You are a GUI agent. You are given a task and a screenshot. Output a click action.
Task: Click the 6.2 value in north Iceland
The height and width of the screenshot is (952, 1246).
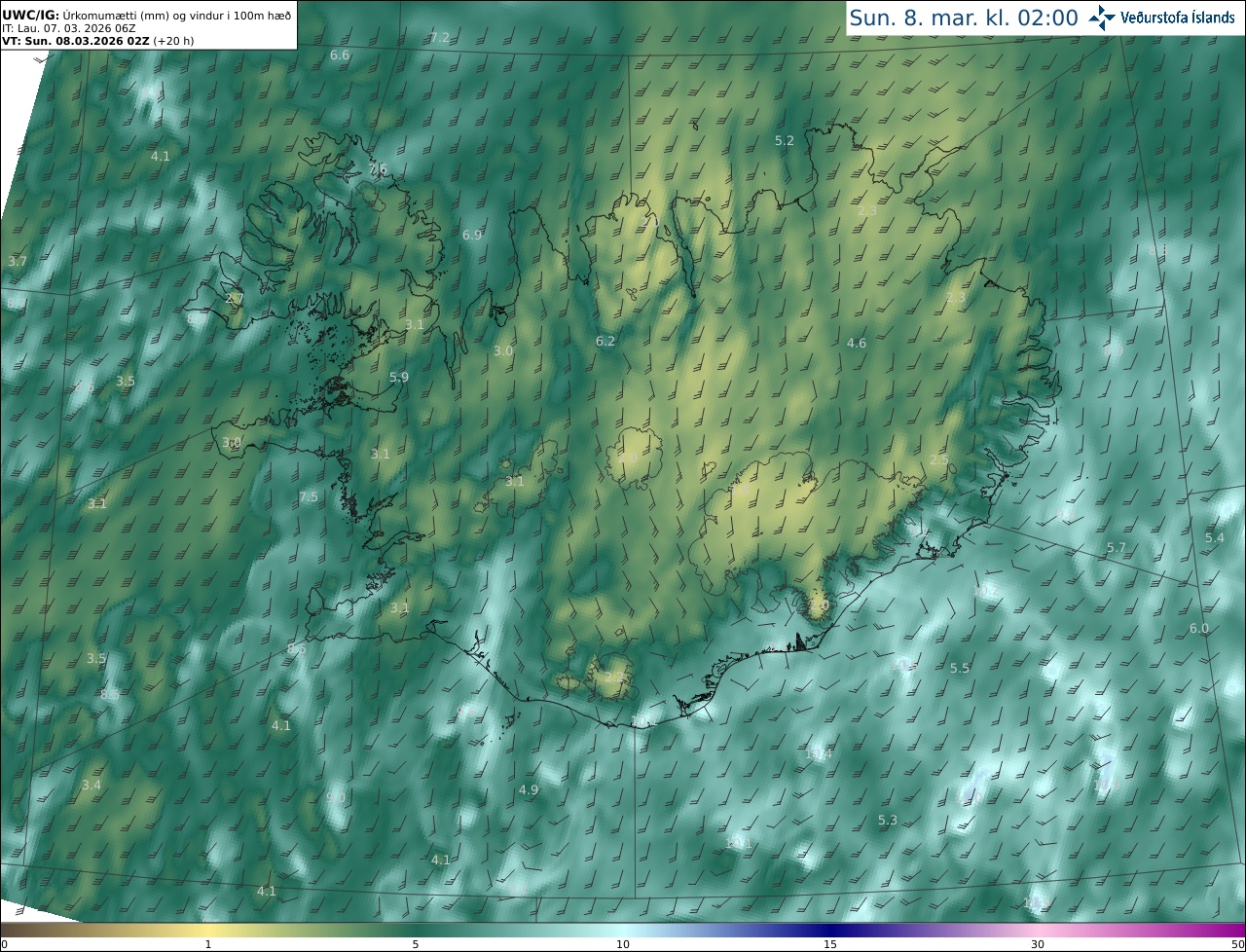(x=605, y=341)
